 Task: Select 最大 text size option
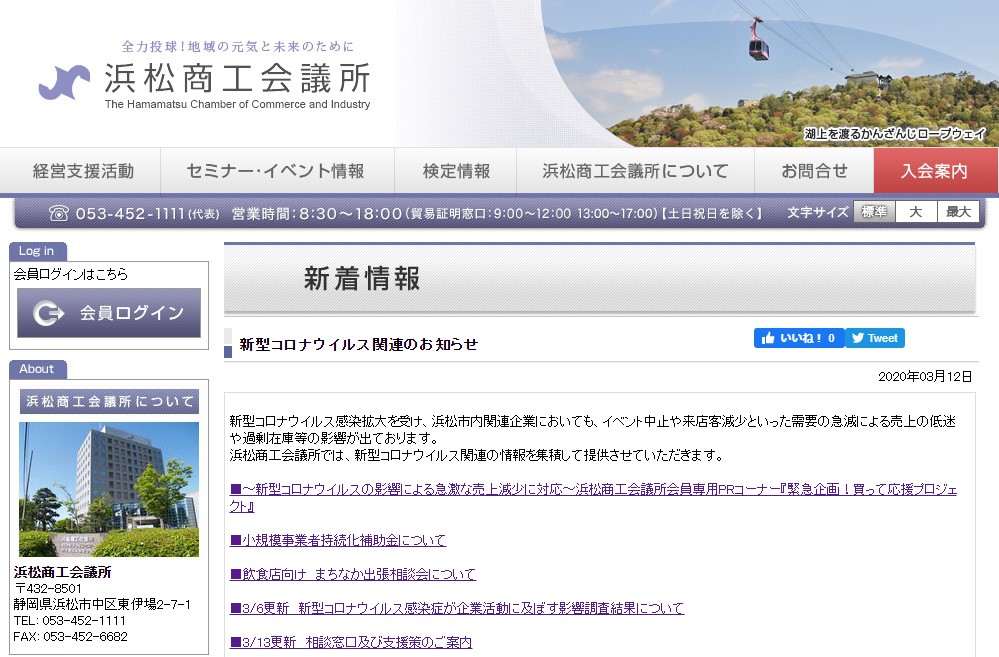[958, 212]
